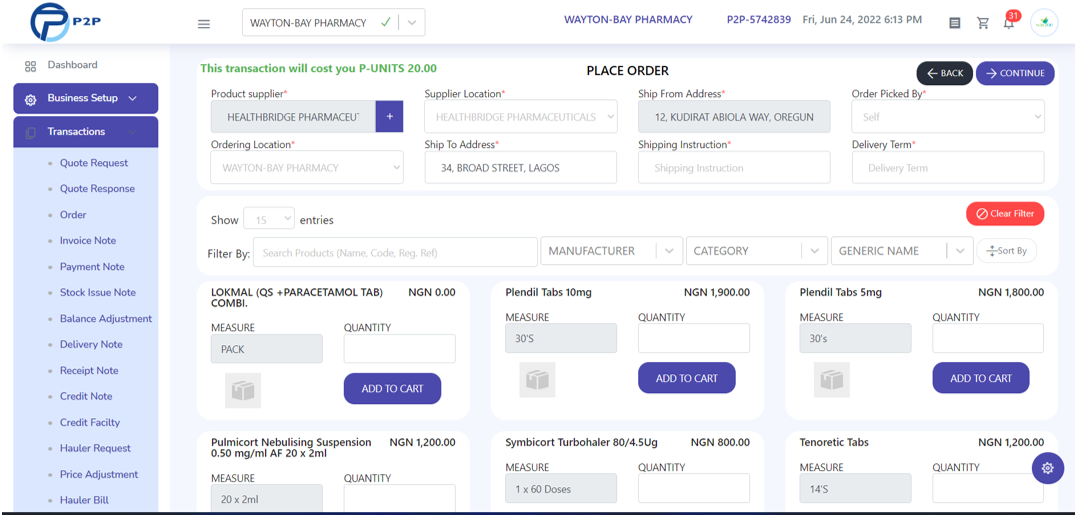
Task: Open the Show entries count dropdown
Action: 269,220
